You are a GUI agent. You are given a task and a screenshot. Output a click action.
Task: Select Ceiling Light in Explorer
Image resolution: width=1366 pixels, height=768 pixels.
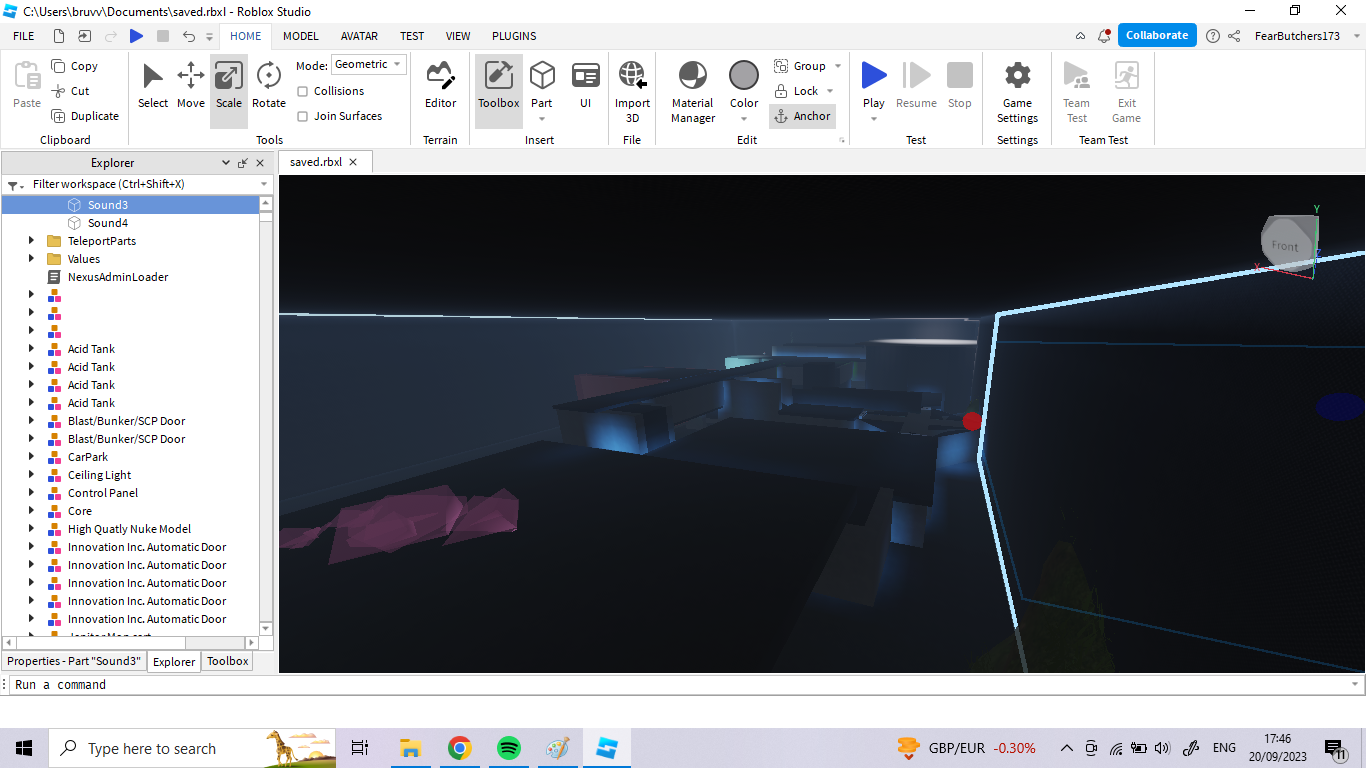pyautogui.click(x=99, y=475)
